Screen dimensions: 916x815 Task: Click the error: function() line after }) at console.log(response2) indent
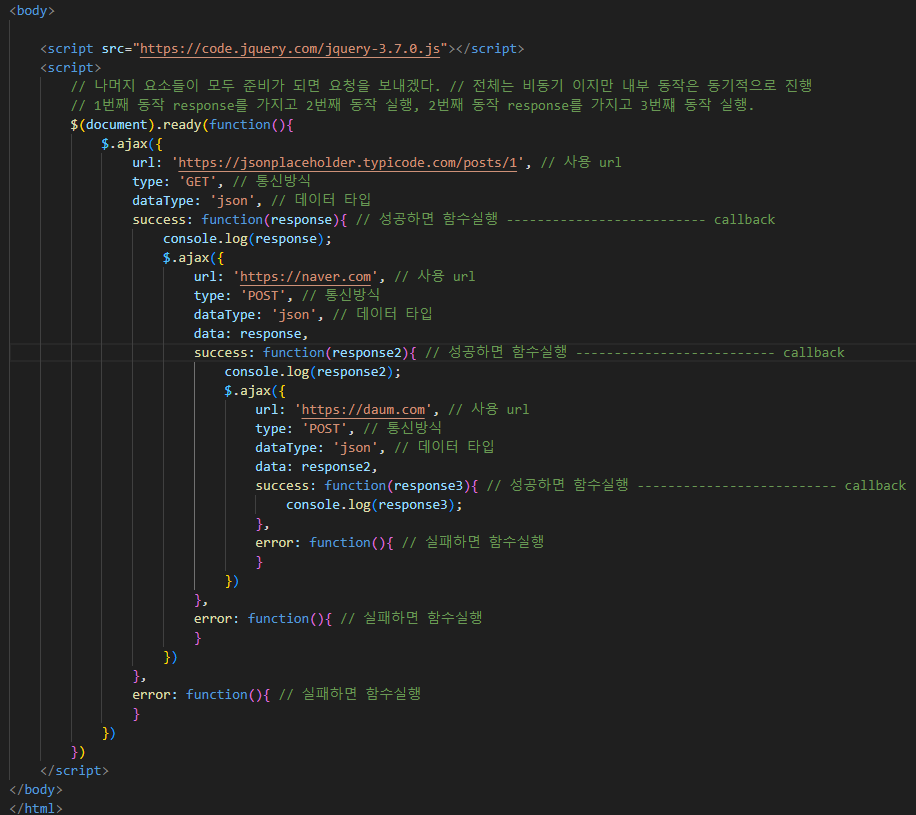338,618
